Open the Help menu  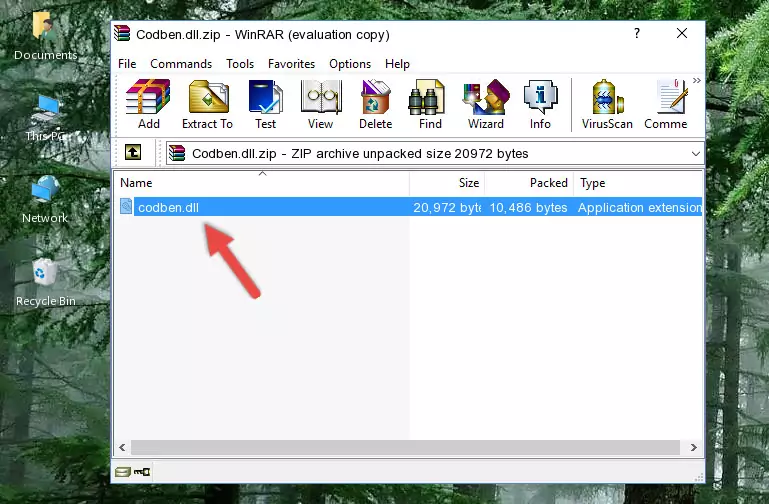coord(397,64)
